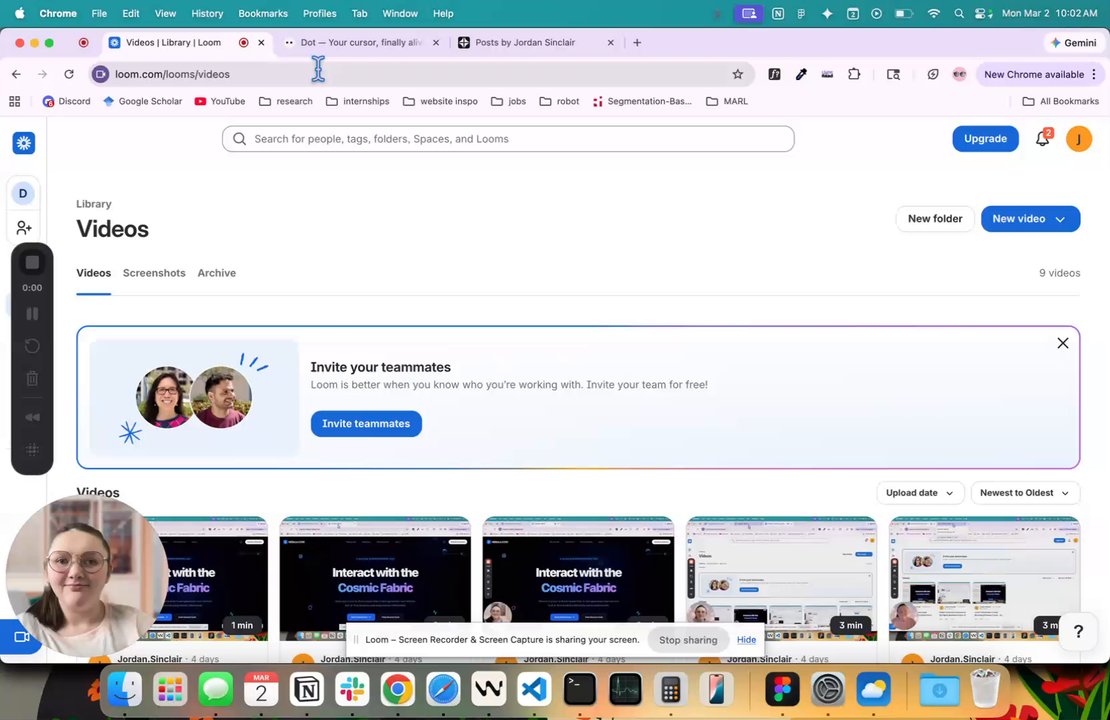Open the Profiles menu
The image size is (1110, 720).
click(319, 13)
